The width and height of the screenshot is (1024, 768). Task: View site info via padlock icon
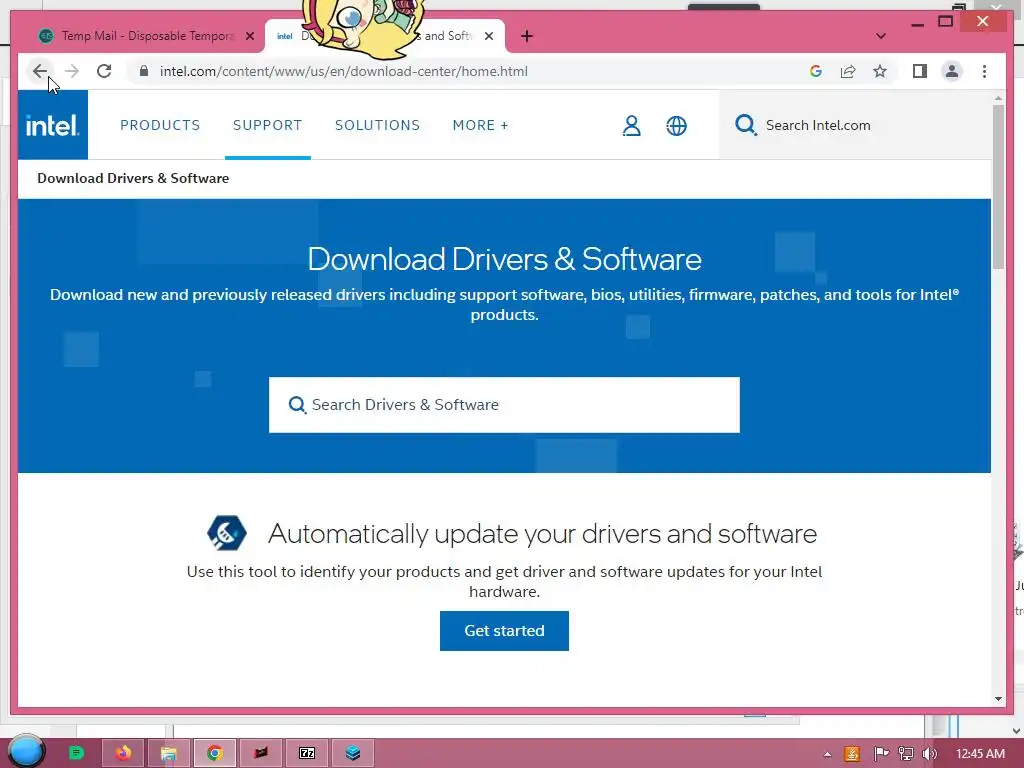point(144,71)
